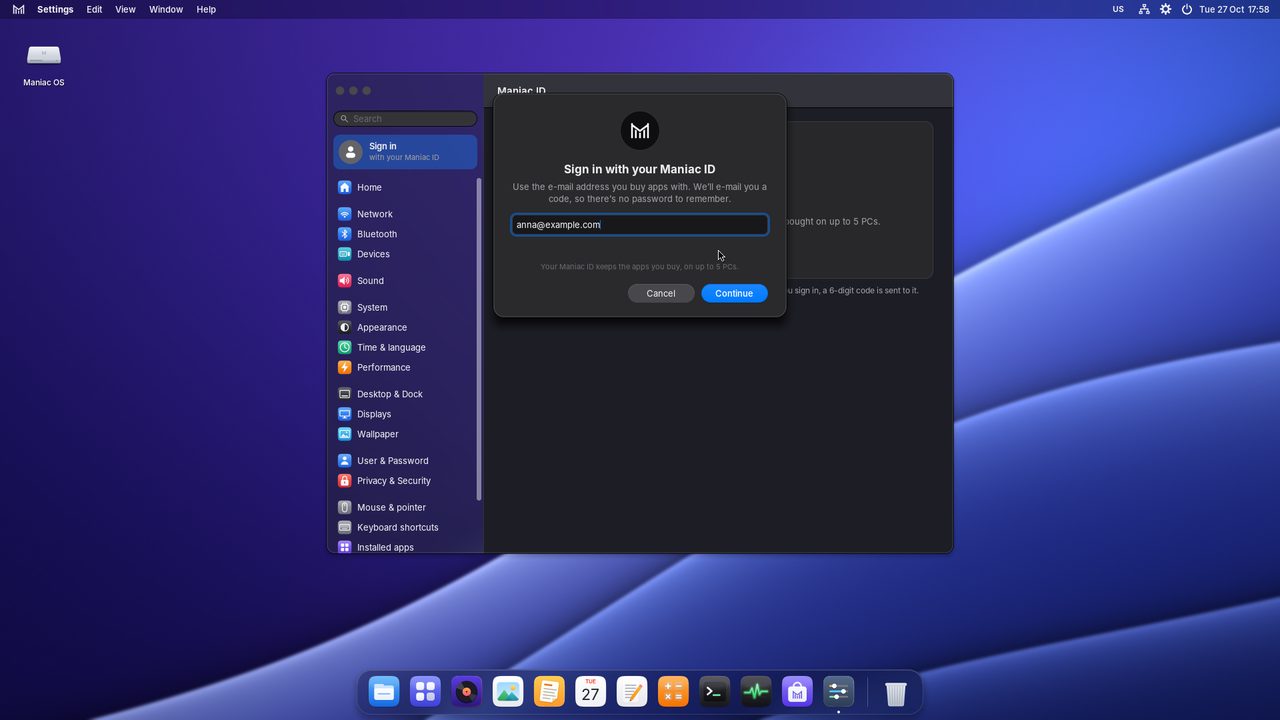Open the network status icon in menu bar
Image resolution: width=1280 pixels, height=720 pixels.
tap(1144, 9)
